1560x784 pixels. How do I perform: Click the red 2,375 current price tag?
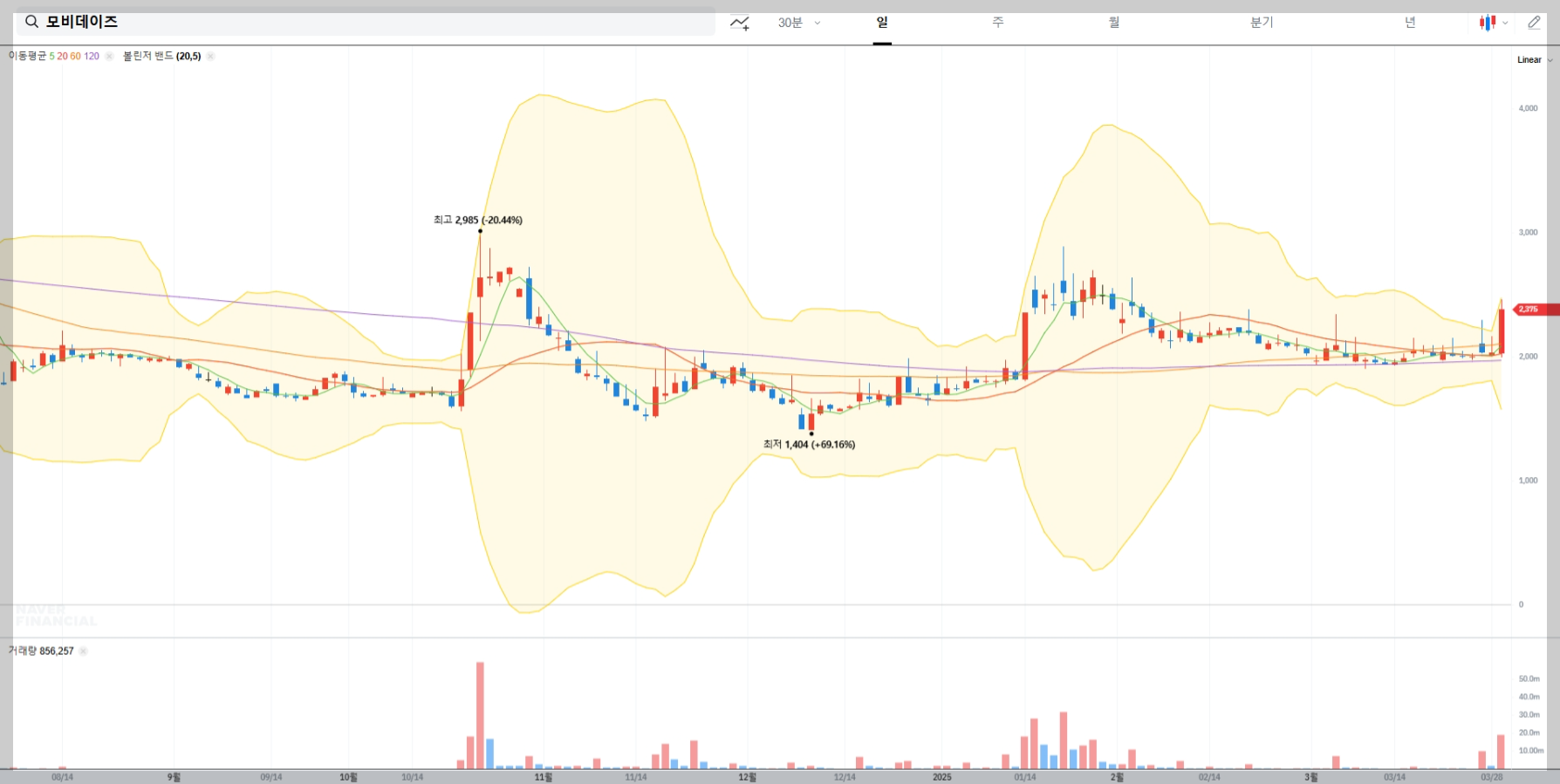tap(1536, 309)
